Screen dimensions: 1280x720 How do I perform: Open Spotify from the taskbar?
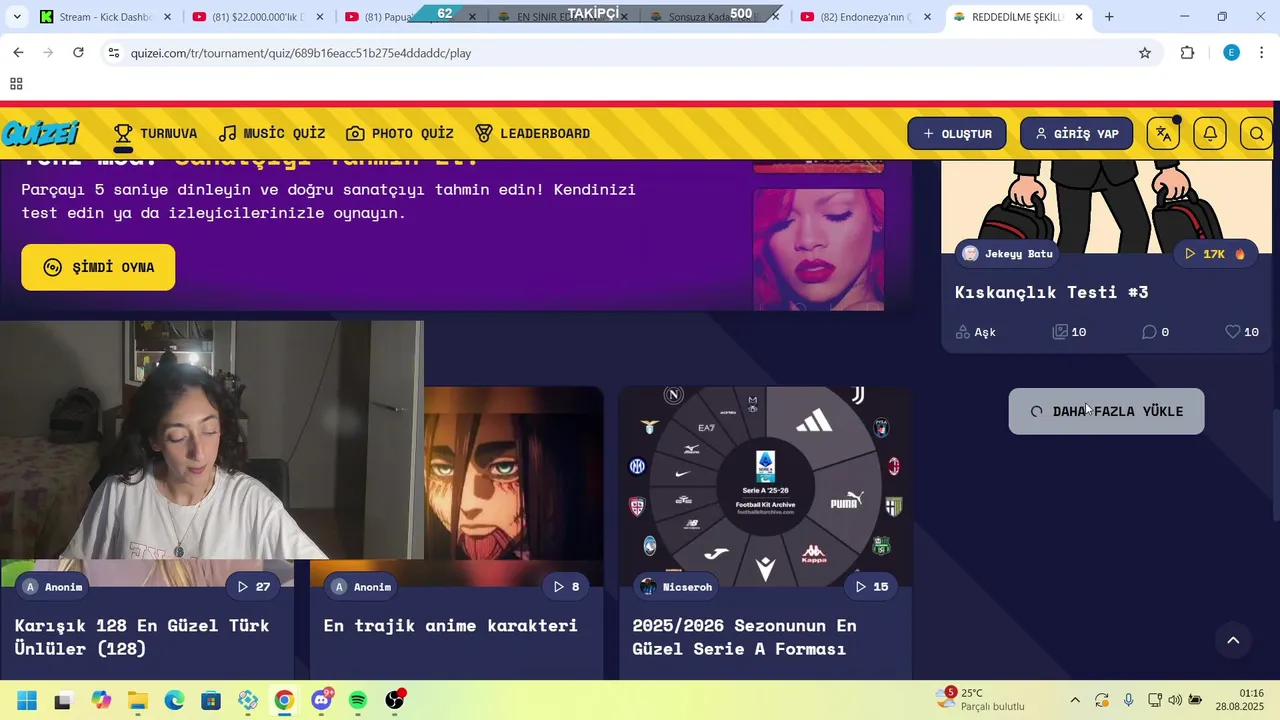[358, 700]
